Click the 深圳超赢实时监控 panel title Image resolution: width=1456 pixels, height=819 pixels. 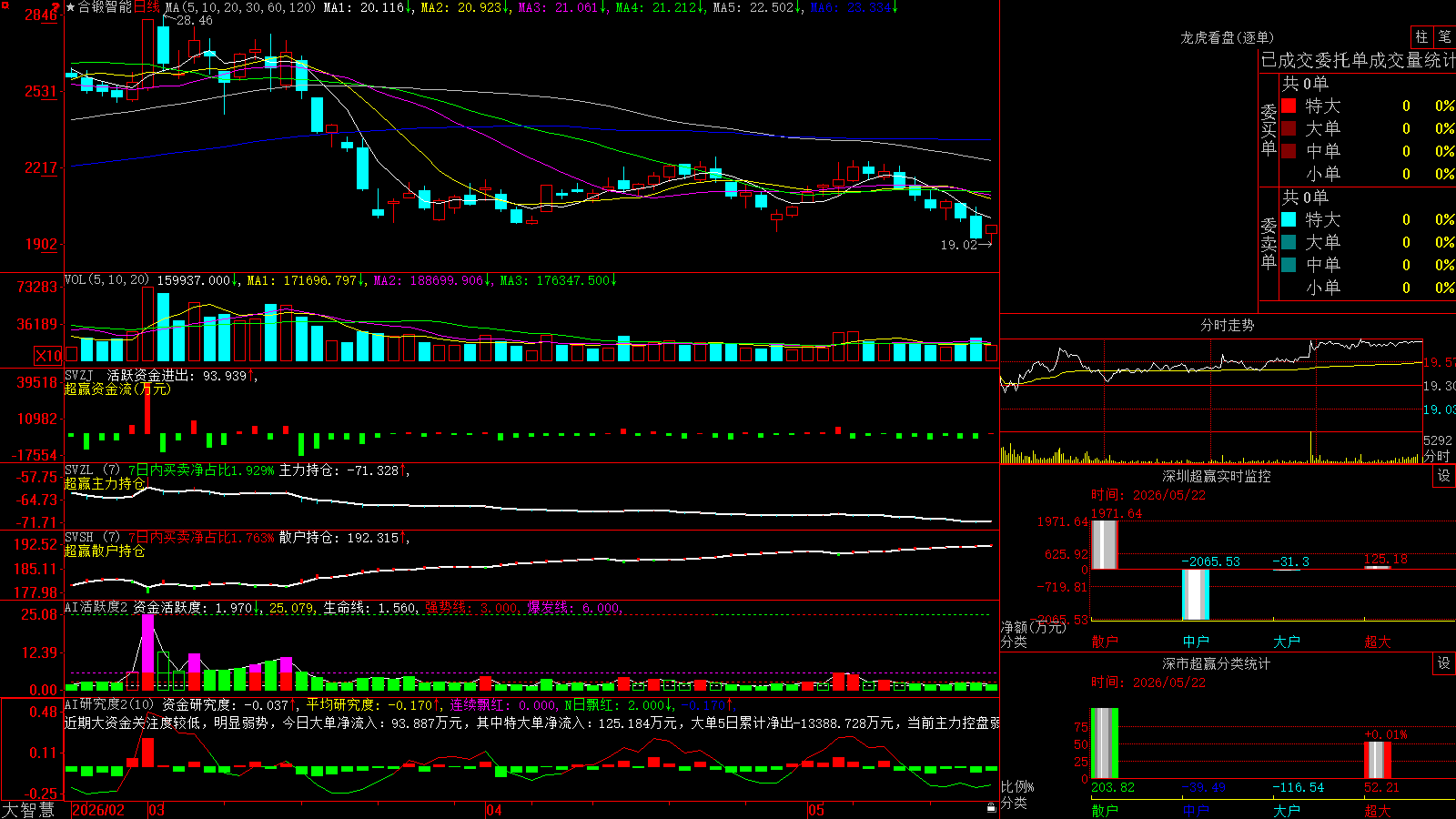pos(1217,476)
